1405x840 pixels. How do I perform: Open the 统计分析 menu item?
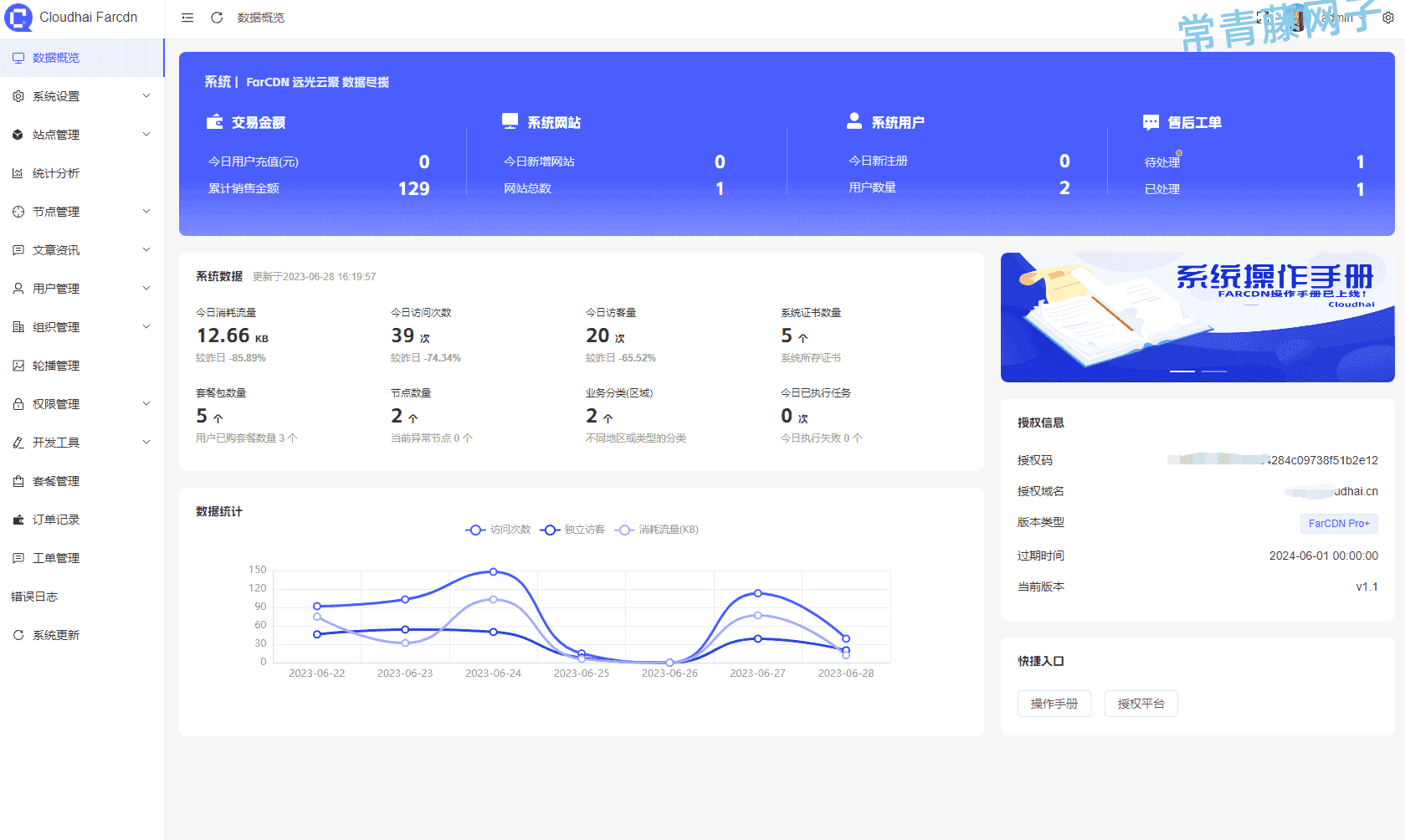coord(82,173)
